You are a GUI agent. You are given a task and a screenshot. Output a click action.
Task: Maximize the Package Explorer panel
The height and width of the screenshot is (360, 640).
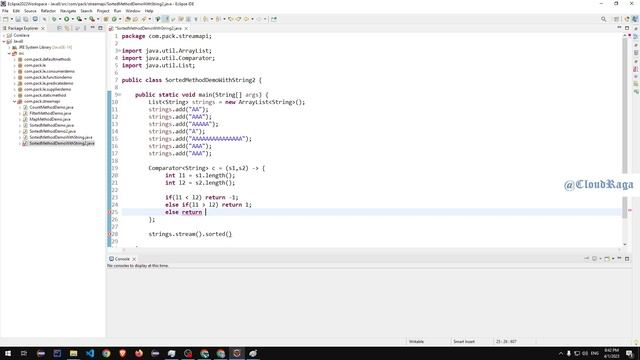(x=100, y=28)
